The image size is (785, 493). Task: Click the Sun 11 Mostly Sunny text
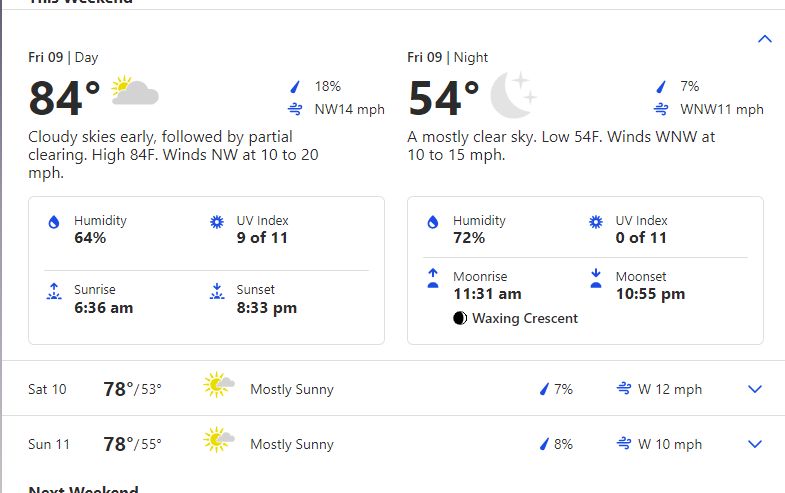pos(292,444)
